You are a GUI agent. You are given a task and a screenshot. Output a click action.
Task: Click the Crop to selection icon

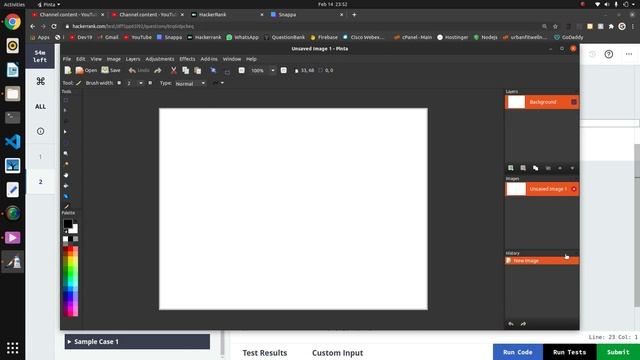click(x=213, y=70)
